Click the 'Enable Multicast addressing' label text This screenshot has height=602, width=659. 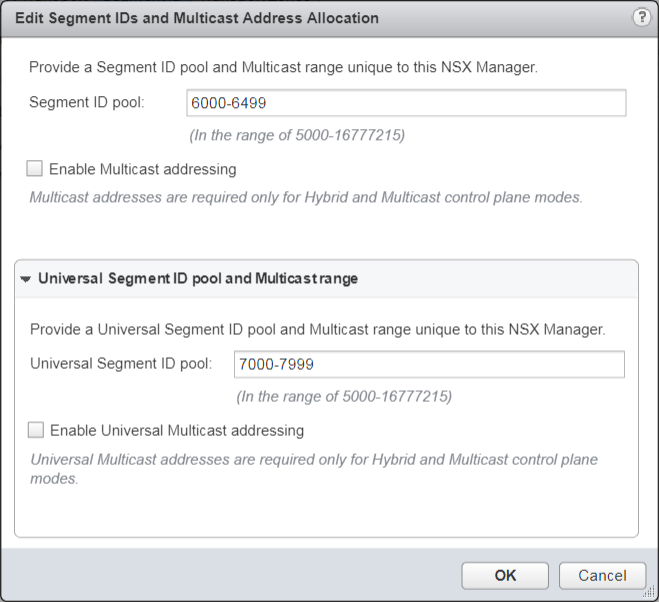[x=142, y=169]
